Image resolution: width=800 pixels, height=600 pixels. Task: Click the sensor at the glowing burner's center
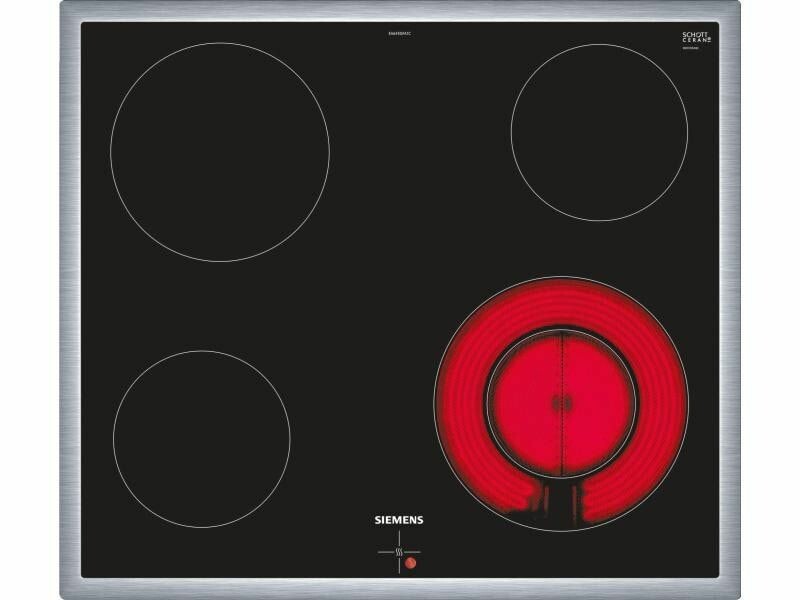[559, 402]
